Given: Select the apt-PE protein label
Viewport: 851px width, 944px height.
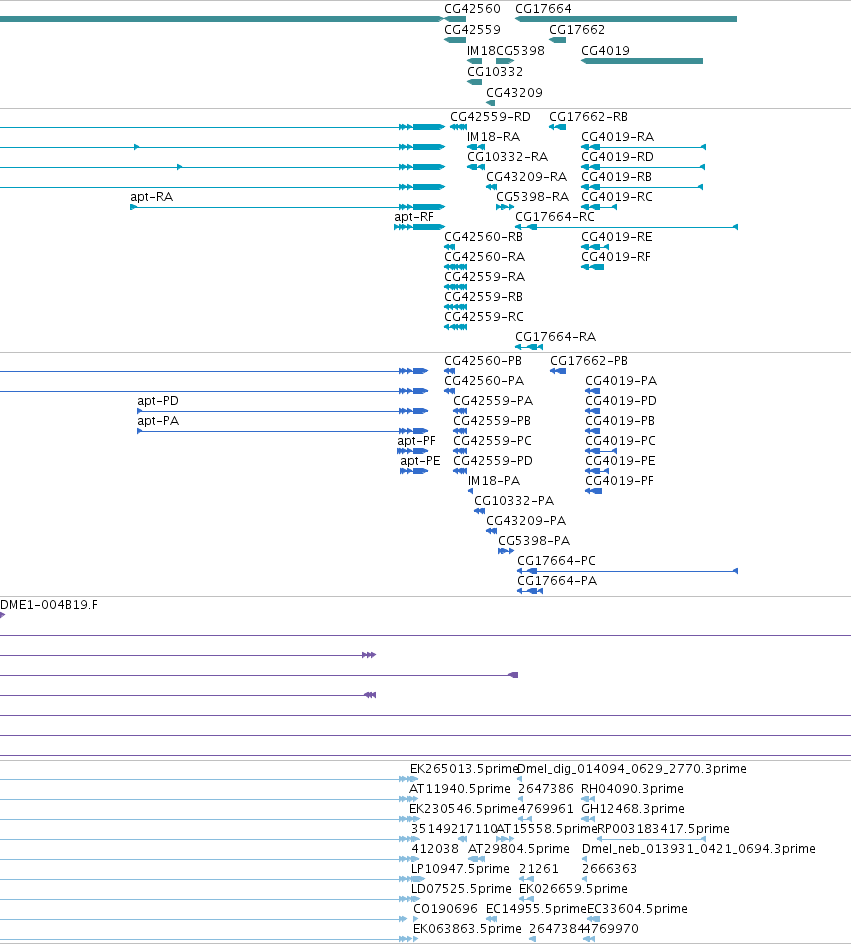Looking at the screenshot, I should (420, 461).
